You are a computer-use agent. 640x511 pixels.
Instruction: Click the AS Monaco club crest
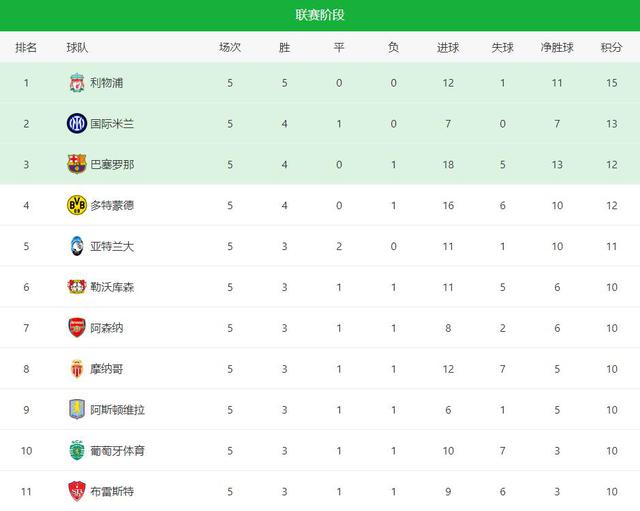77,369
